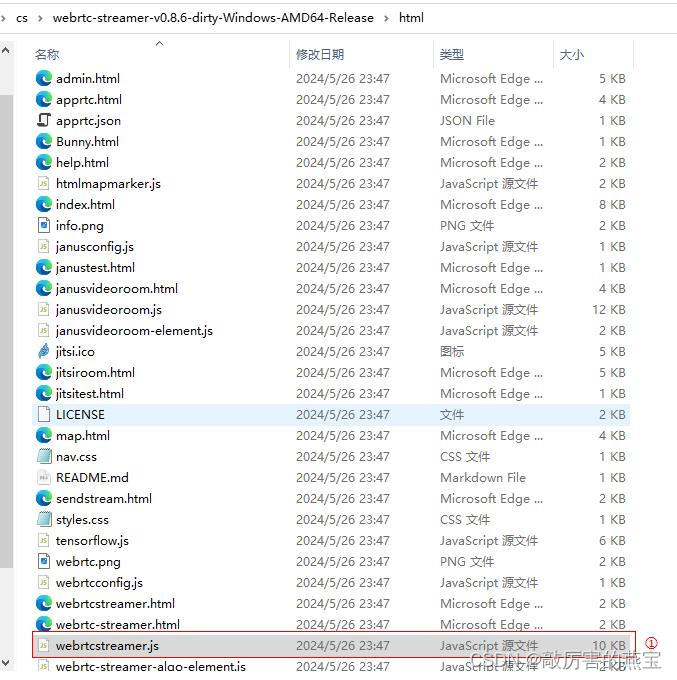The image size is (677, 680).
Task: Click the PNG 文件 type of info.png
Action: click(x=467, y=226)
